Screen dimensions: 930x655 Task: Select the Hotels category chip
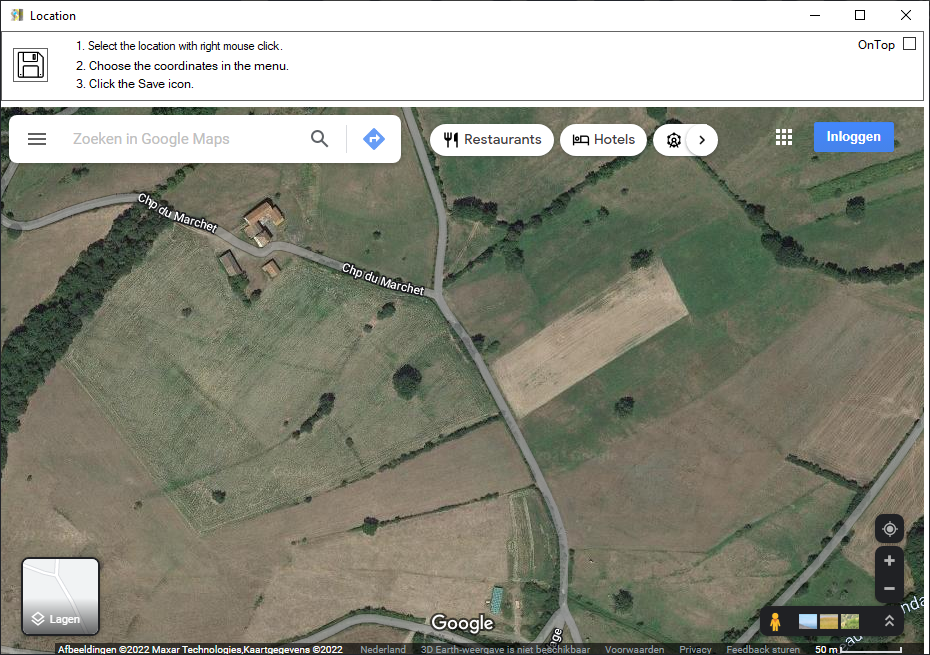[603, 140]
